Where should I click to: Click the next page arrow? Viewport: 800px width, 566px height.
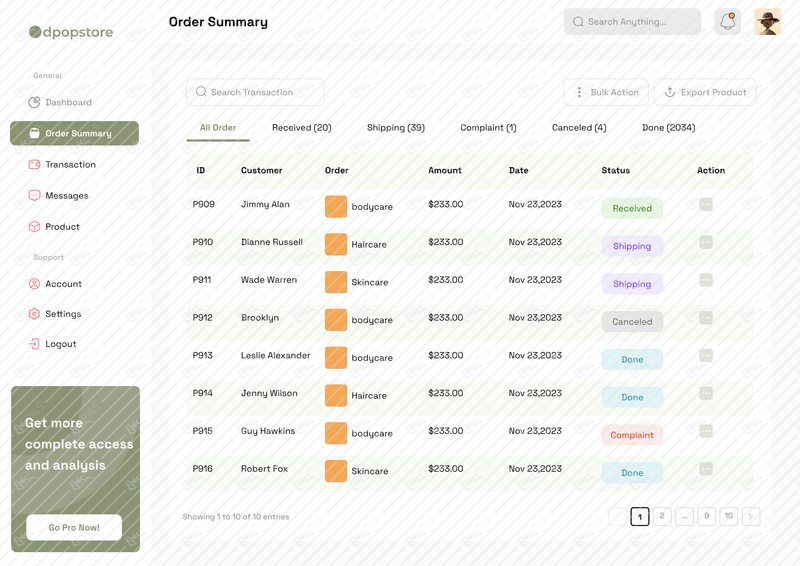coord(751,516)
